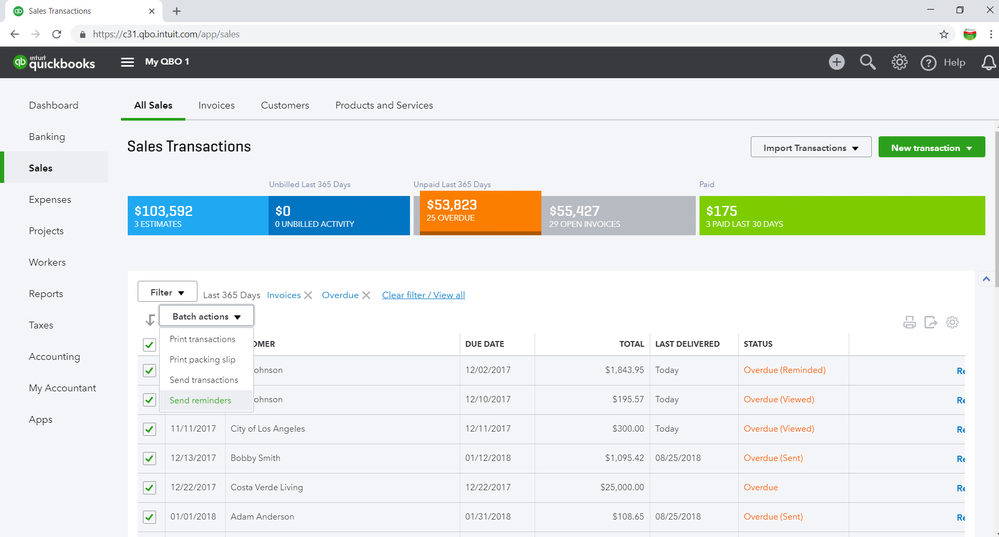The height and width of the screenshot is (537, 999).
Task: Toggle the hamburger navigation menu
Action: (127, 62)
